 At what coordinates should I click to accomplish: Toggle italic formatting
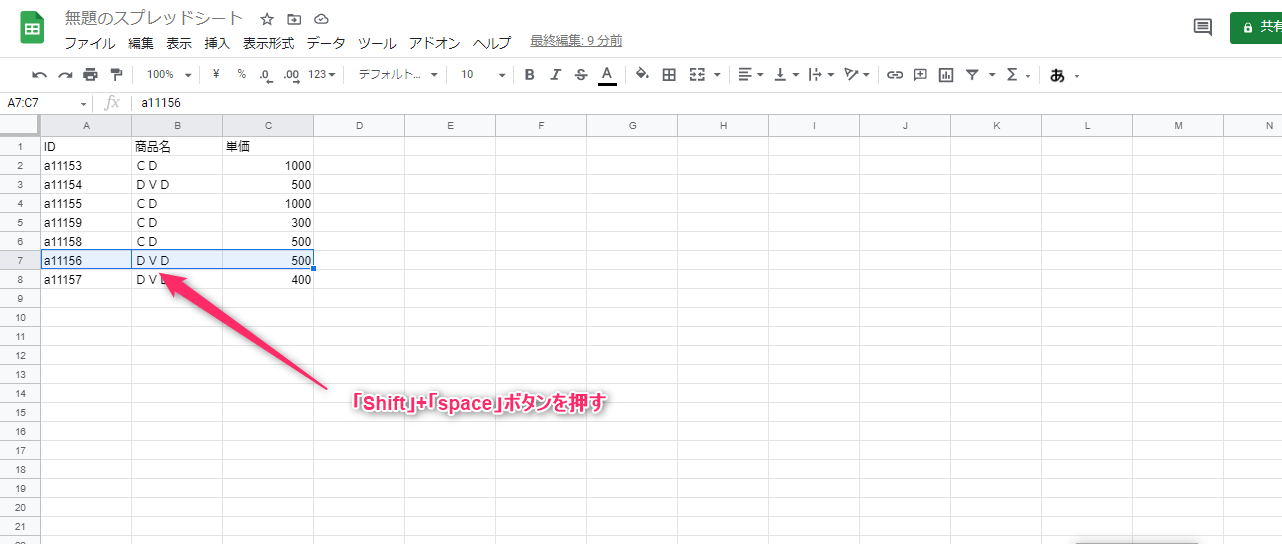[x=555, y=74]
